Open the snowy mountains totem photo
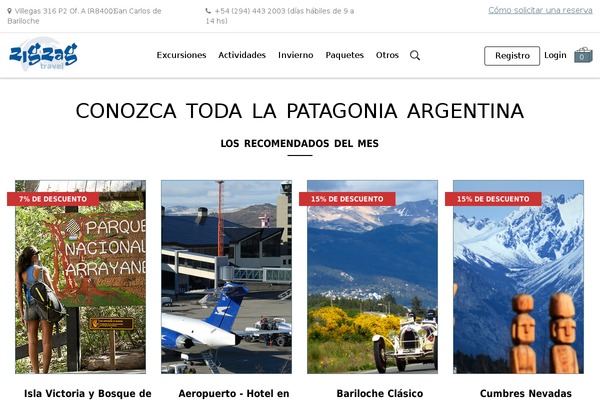The image size is (600, 400). click(518, 277)
